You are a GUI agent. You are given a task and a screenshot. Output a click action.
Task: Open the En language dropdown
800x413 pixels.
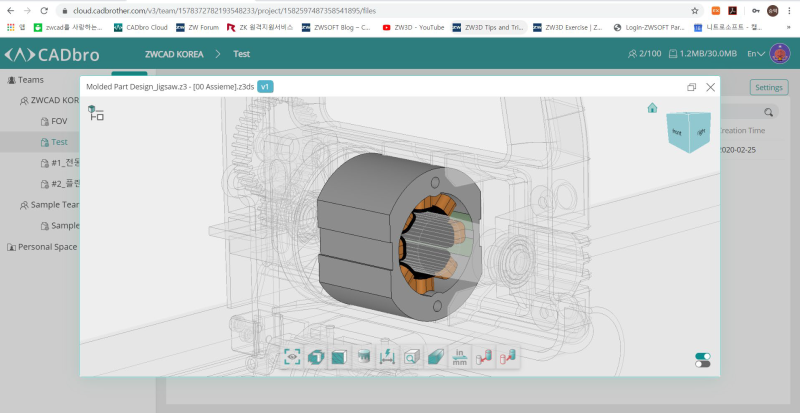click(x=756, y=54)
